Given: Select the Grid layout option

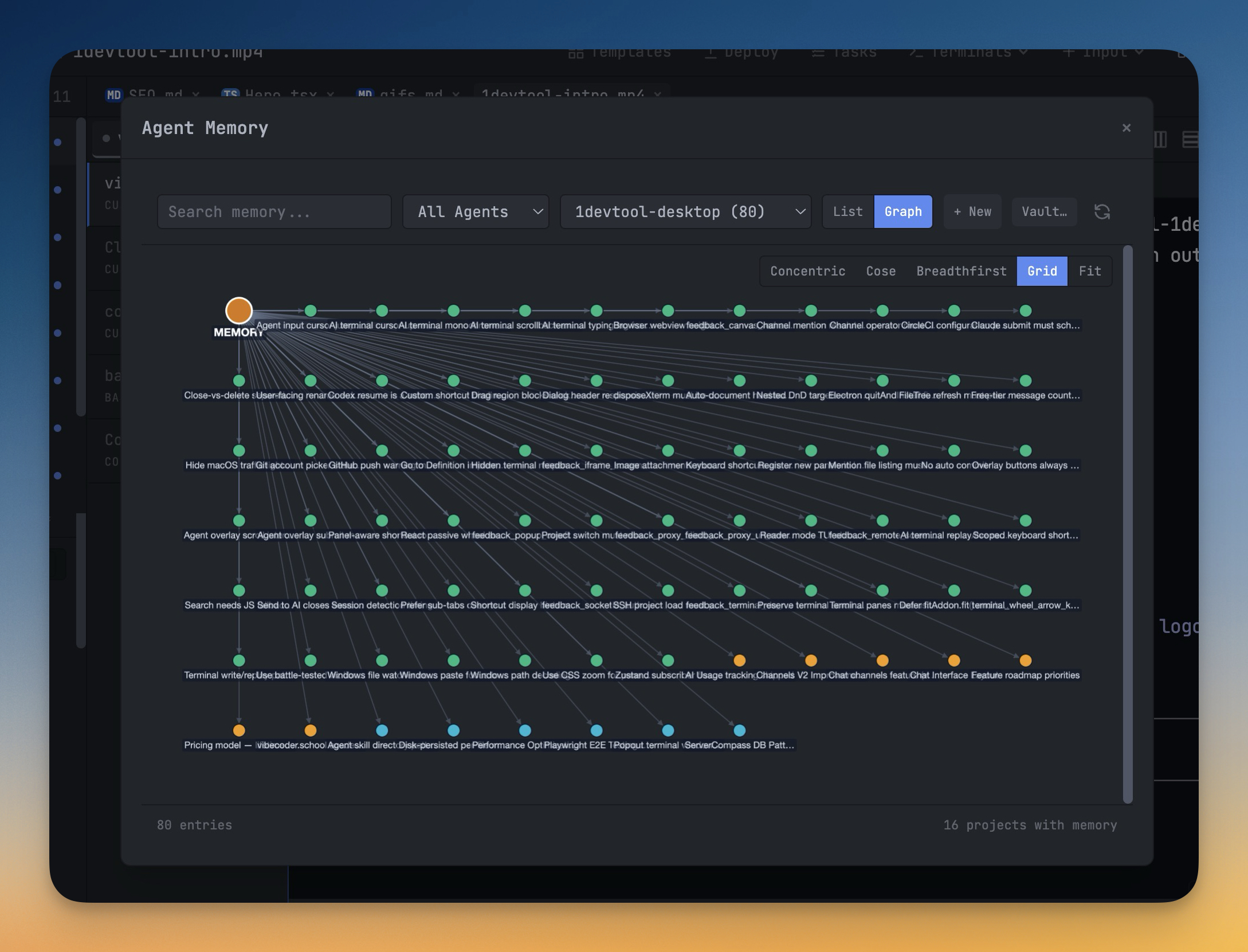Looking at the screenshot, I should tap(1041, 271).
